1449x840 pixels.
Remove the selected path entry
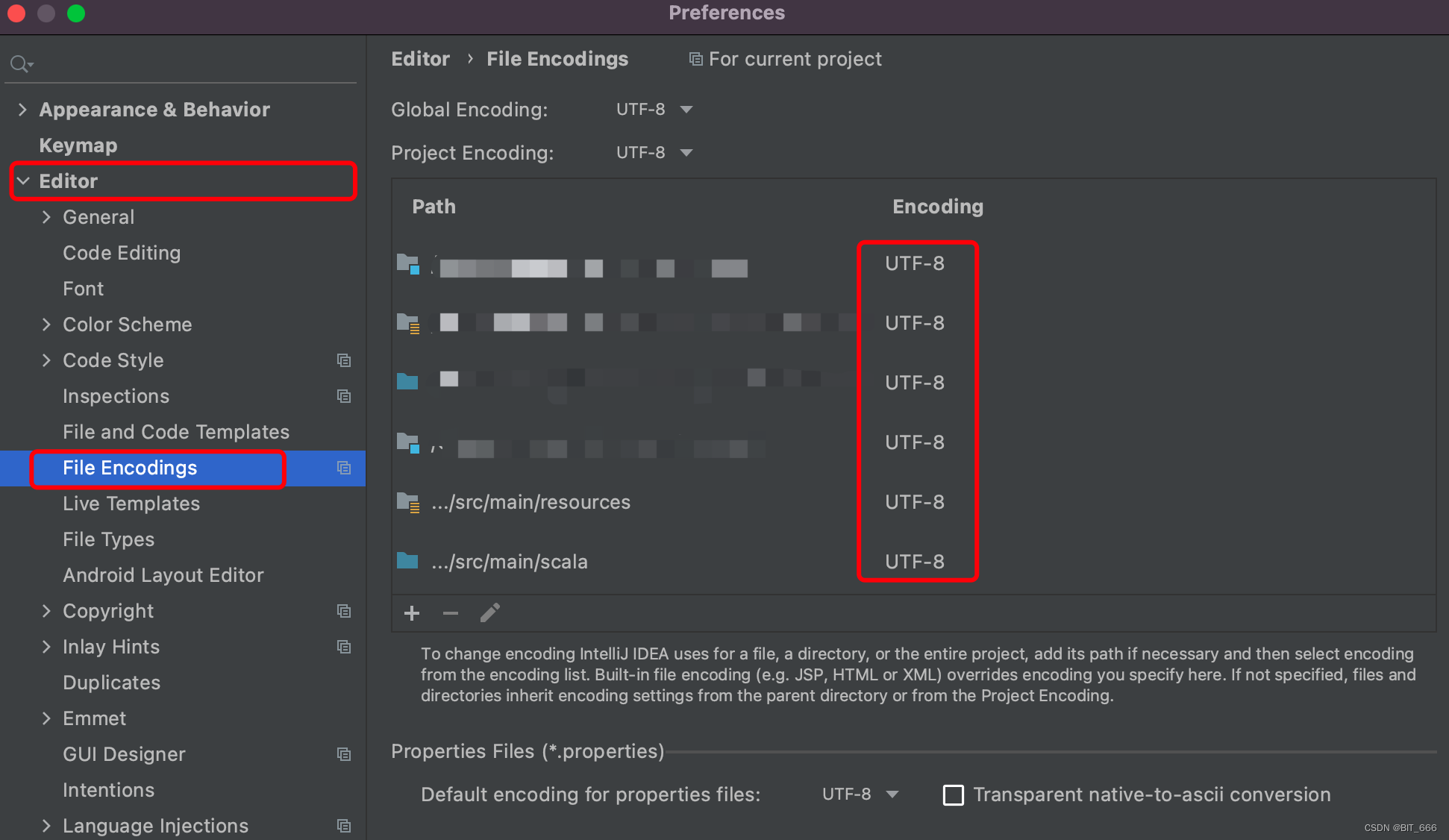(450, 612)
